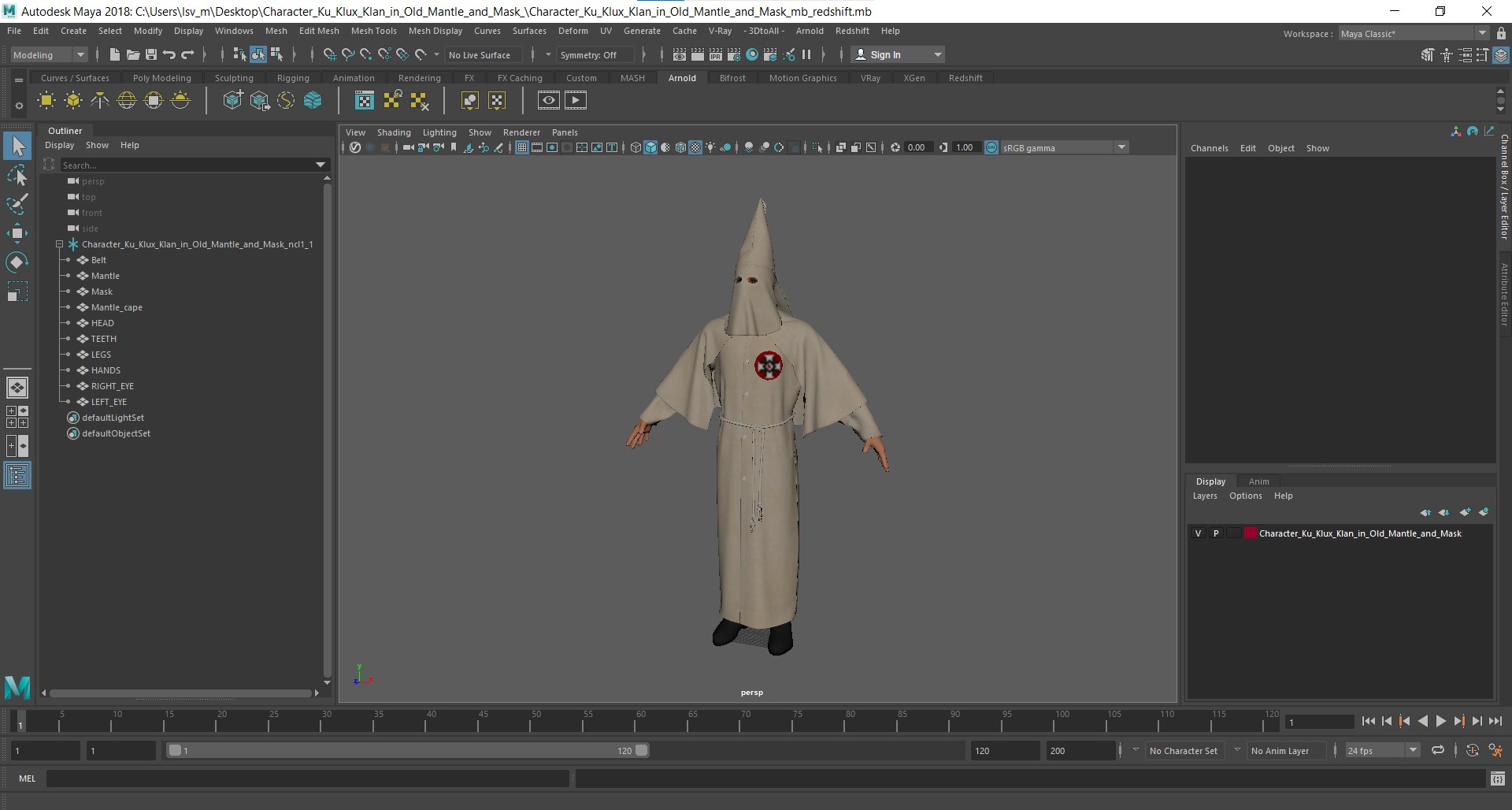Switch to the Rigging shelf tab
The image size is (1512, 810).
pyautogui.click(x=293, y=78)
